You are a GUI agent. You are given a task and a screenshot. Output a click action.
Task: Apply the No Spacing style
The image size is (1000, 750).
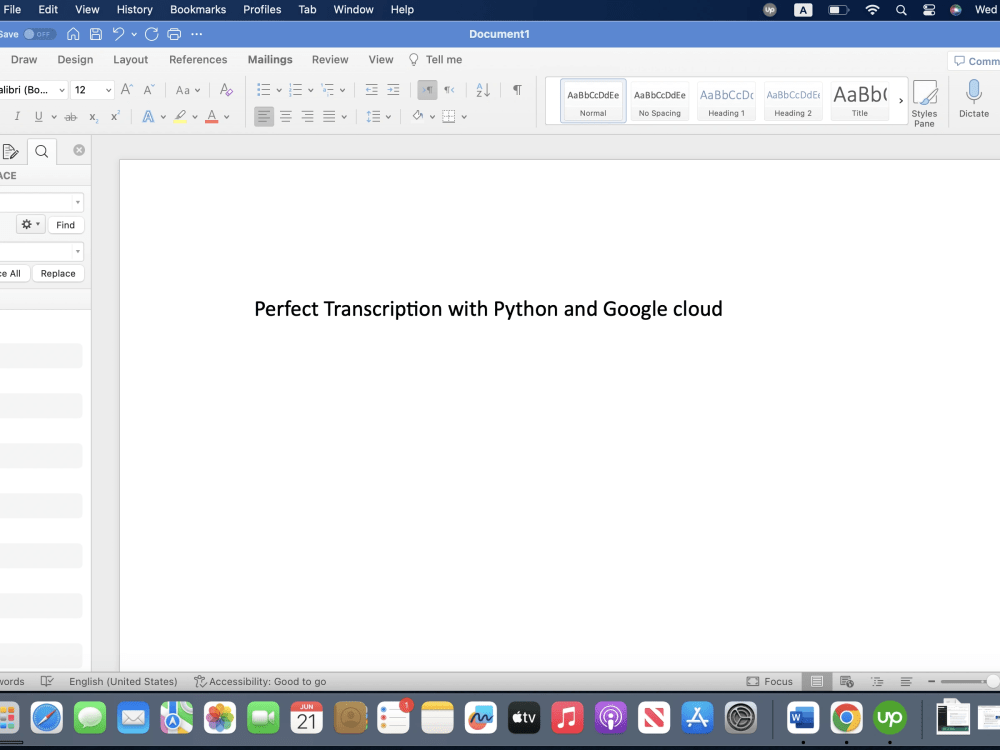(x=660, y=100)
